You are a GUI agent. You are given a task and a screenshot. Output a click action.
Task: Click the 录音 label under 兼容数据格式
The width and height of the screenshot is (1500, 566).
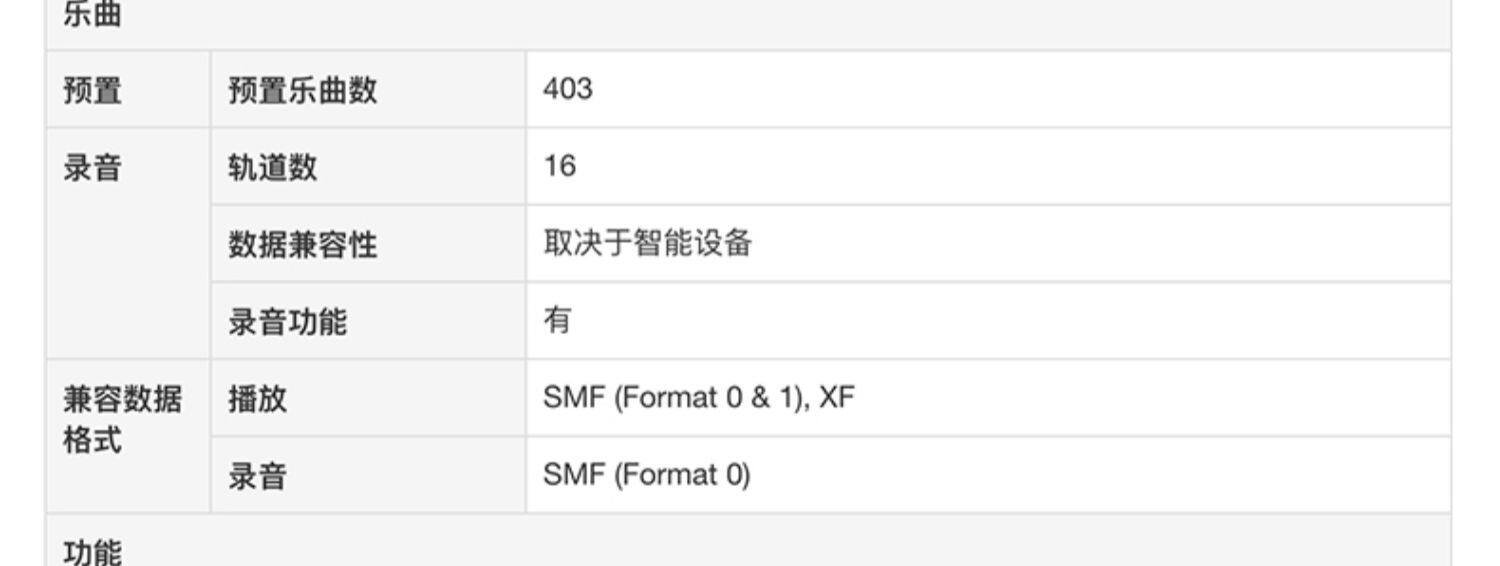(257, 476)
